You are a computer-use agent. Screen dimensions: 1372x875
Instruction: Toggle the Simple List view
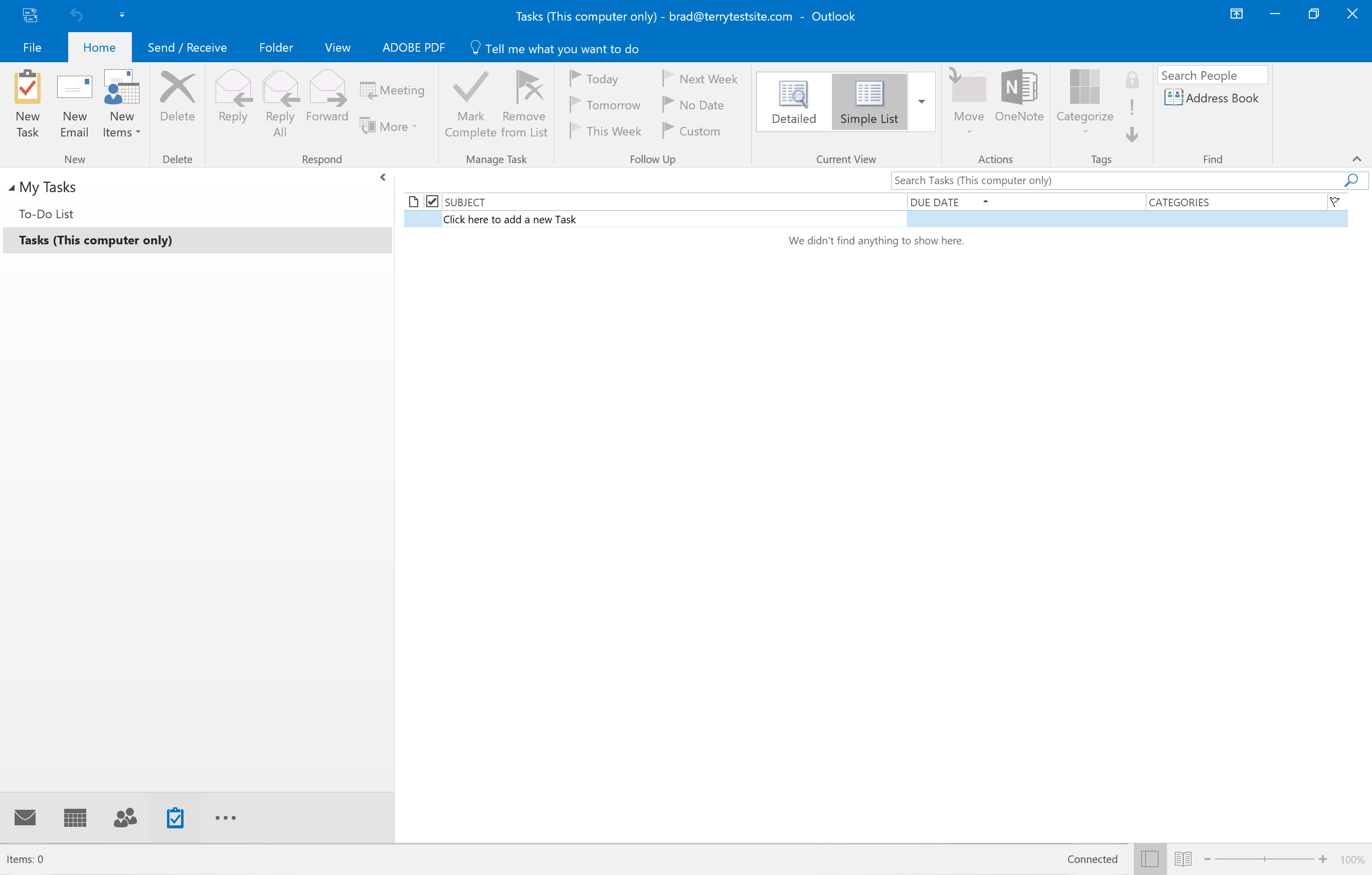869,101
